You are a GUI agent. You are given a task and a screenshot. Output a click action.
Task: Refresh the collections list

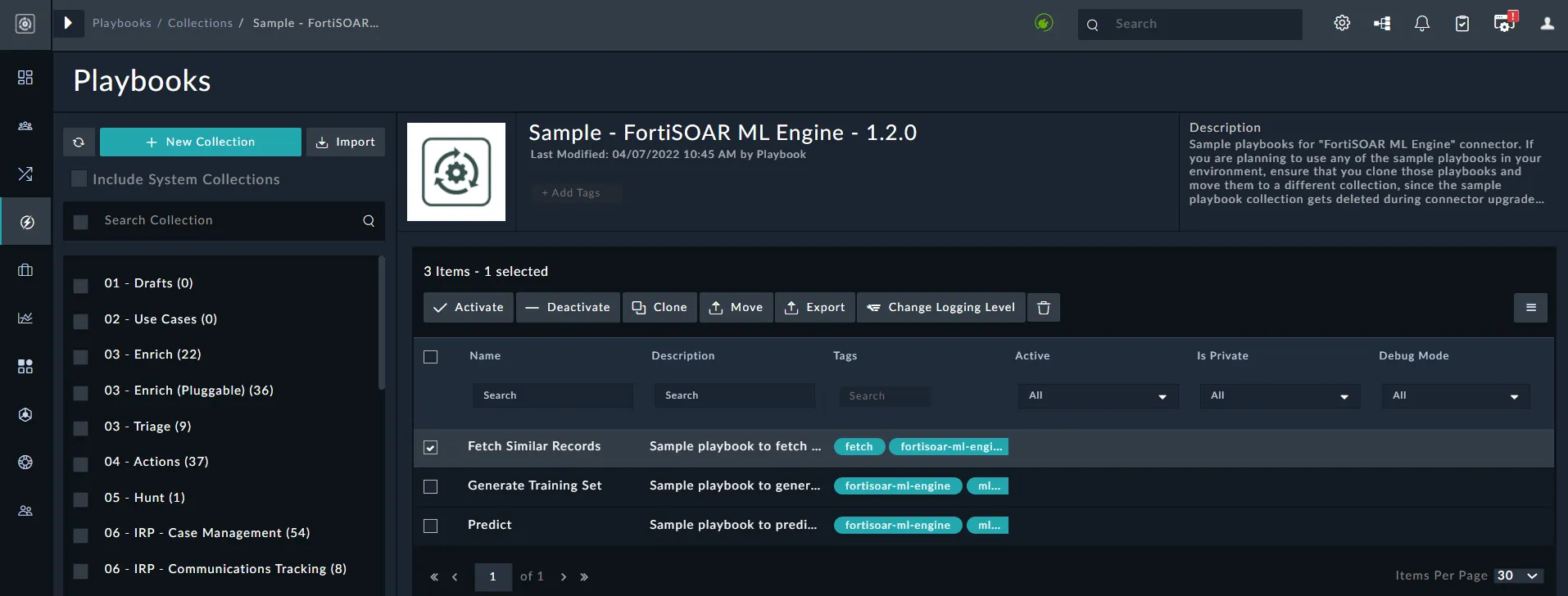click(79, 142)
